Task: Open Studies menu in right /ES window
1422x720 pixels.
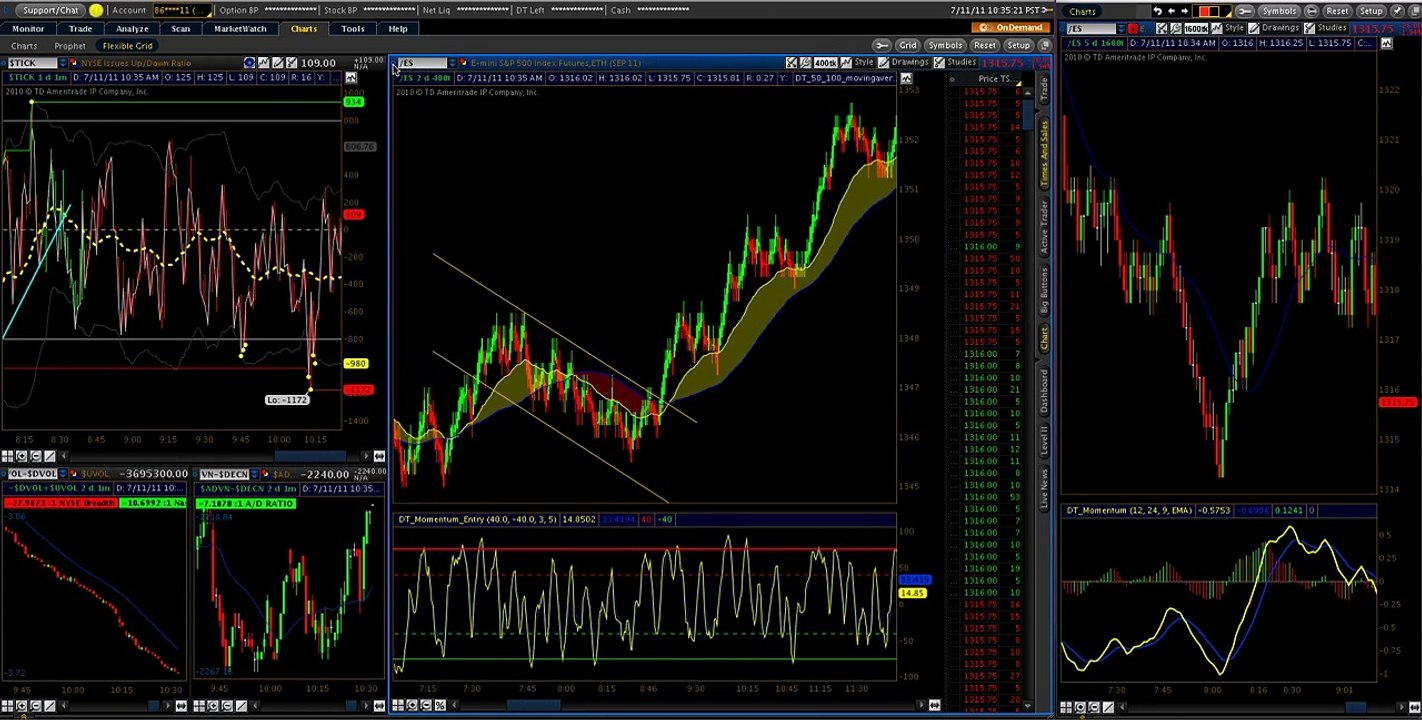Action: [x=1325, y=28]
